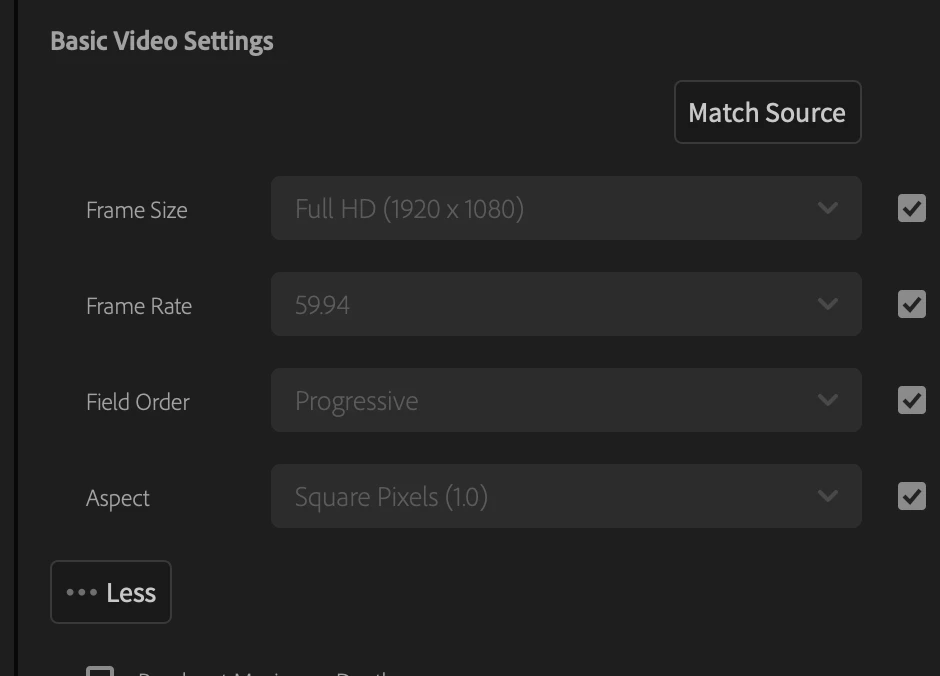Disable the Field Order match source checkbox
This screenshot has width=940, height=676.
[911, 400]
